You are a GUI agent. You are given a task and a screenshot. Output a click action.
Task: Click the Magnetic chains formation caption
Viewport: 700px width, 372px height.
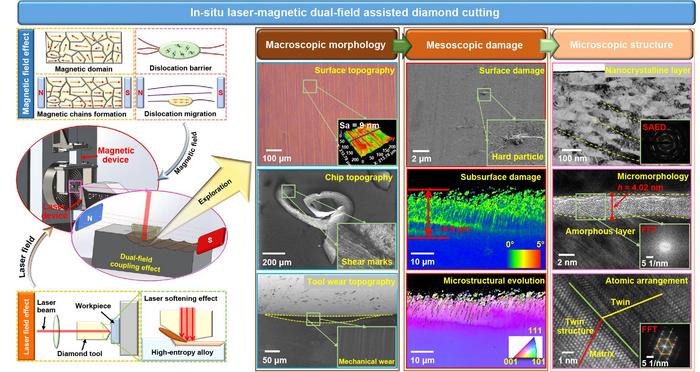pos(82,114)
